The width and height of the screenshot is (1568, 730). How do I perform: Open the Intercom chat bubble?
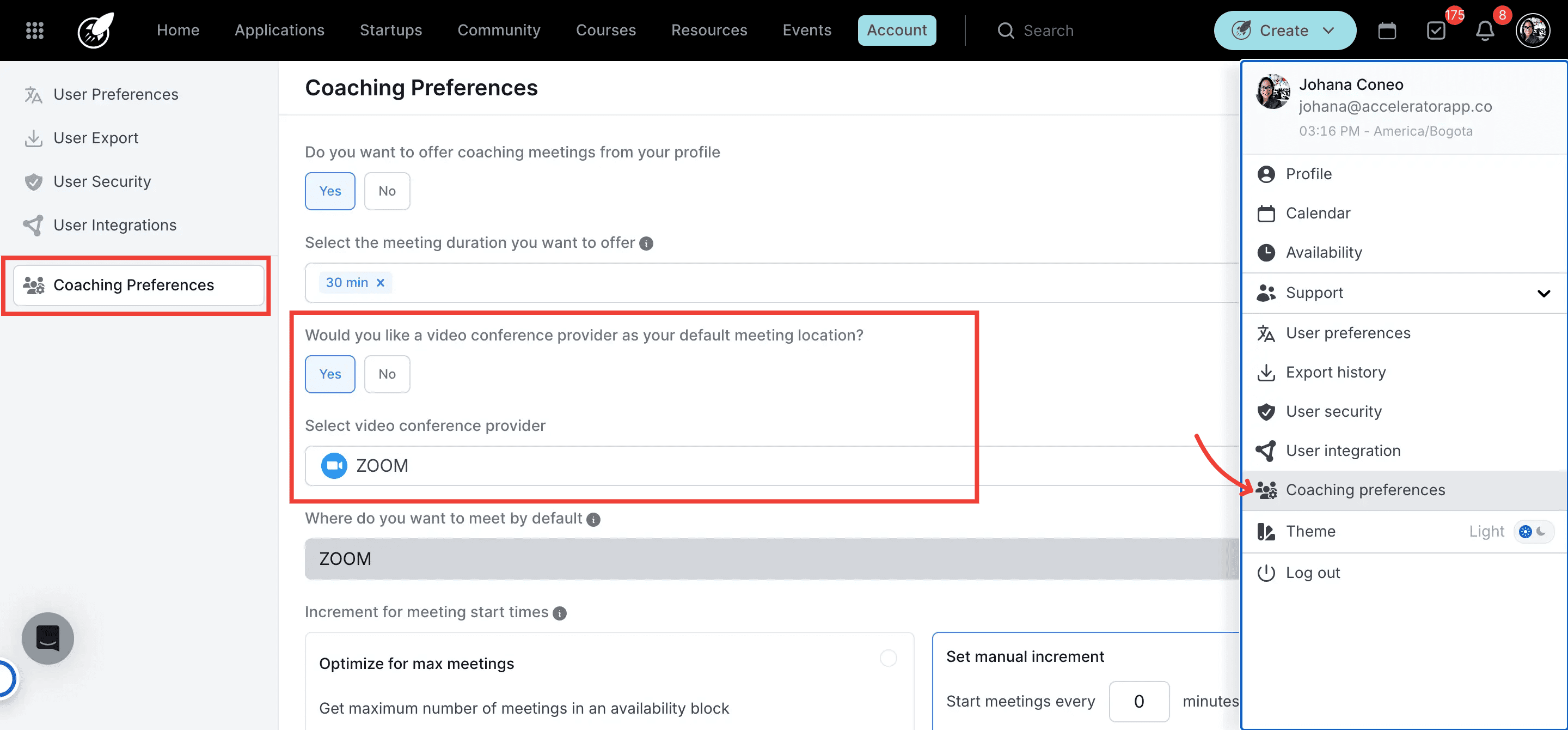pos(47,638)
